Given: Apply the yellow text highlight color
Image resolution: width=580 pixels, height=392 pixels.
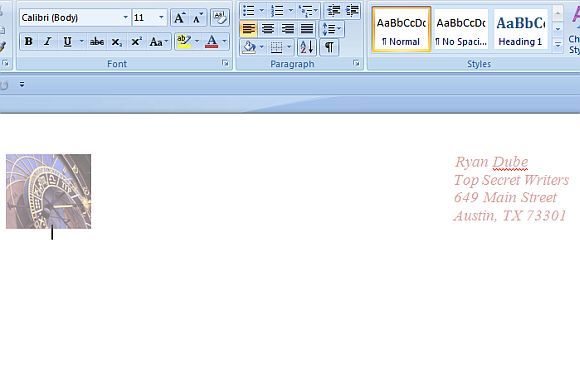Looking at the screenshot, I should coord(184,41).
